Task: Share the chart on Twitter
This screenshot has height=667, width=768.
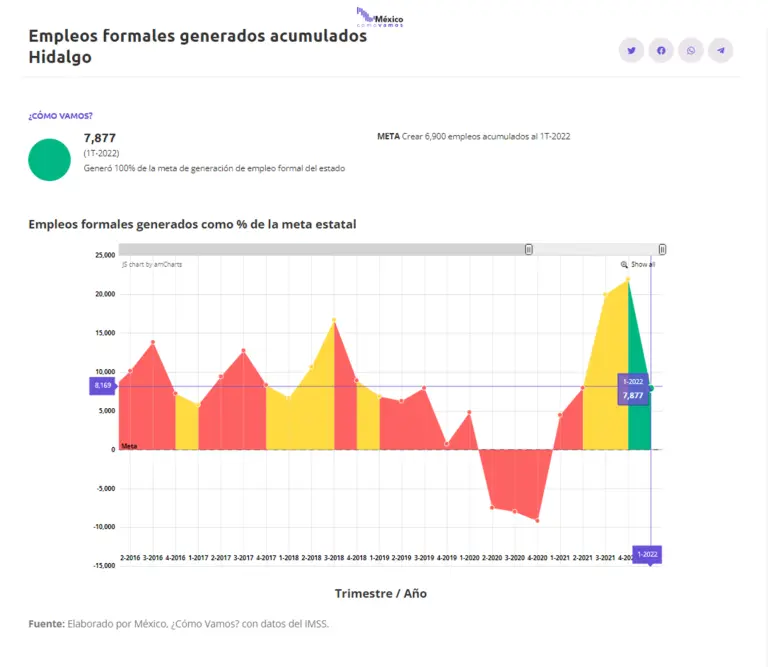Action: click(631, 51)
